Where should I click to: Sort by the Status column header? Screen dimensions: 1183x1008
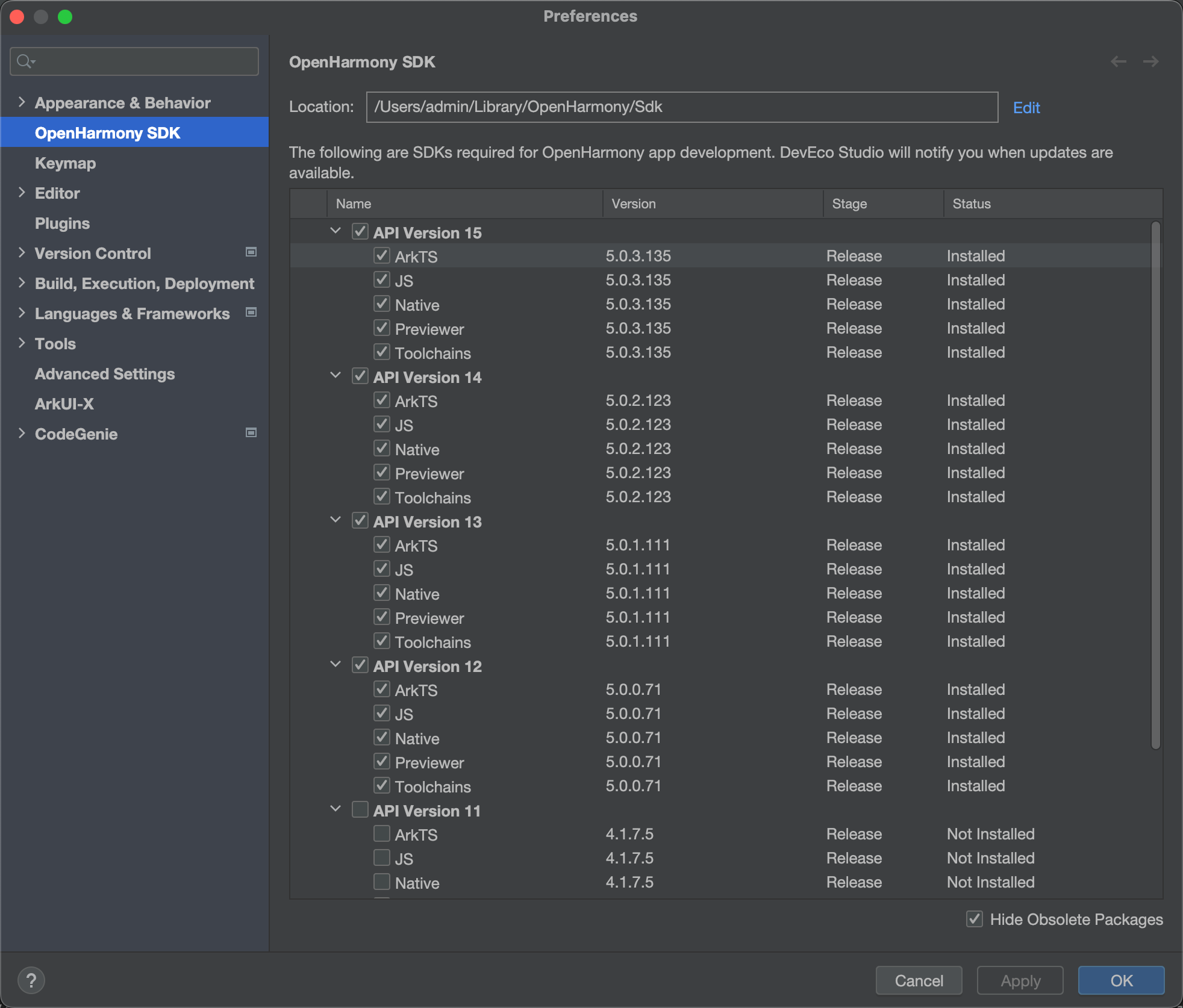tap(1053, 204)
